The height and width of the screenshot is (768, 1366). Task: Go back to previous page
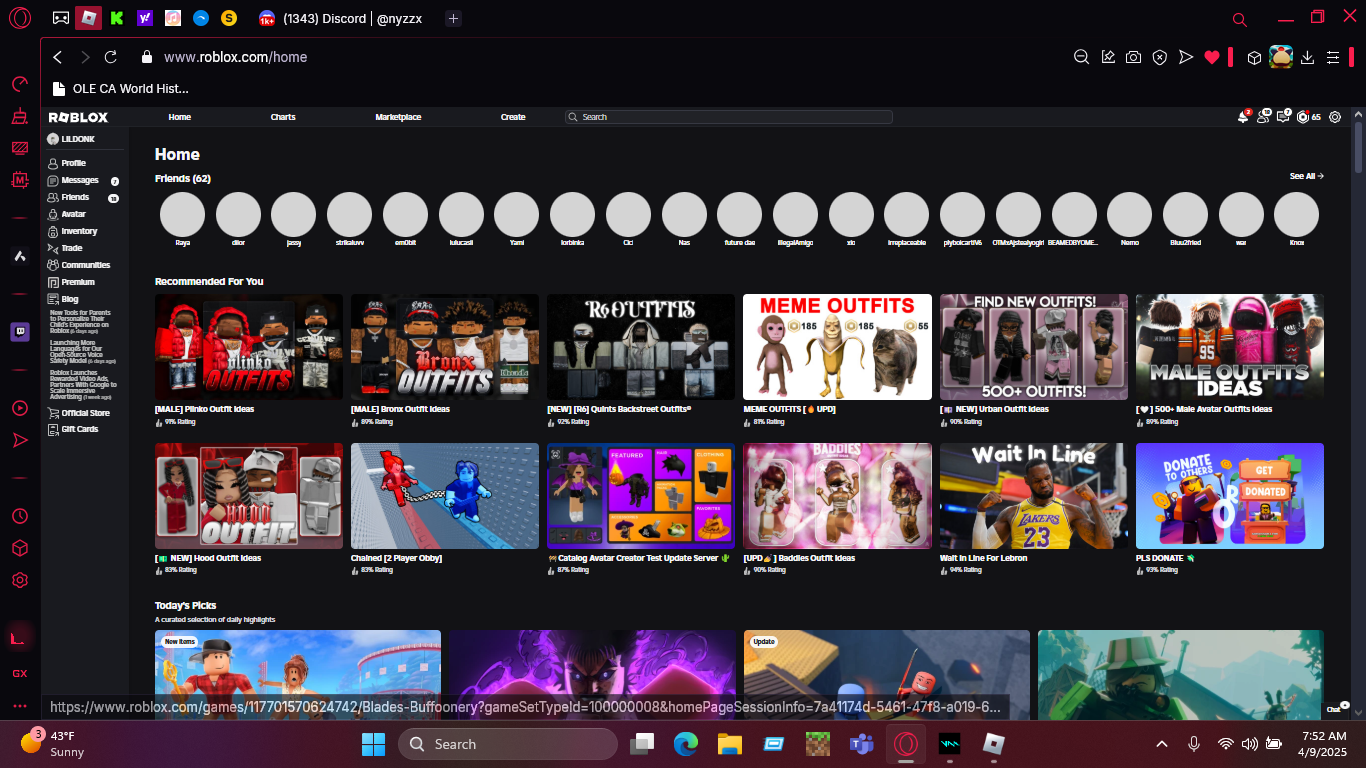pyautogui.click(x=58, y=57)
